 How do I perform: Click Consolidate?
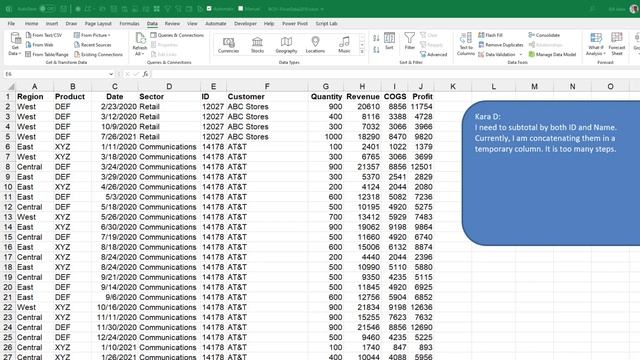[x=544, y=35]
